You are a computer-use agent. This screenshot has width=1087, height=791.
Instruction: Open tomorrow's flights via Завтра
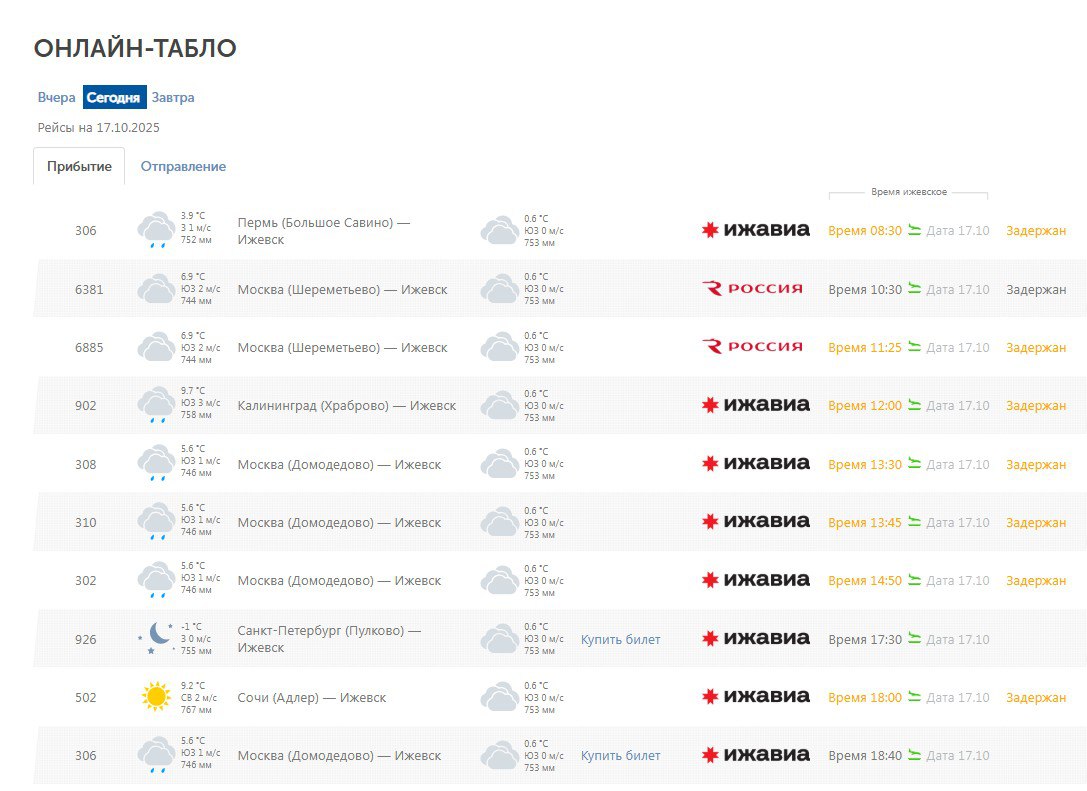(x=173, y=97)
